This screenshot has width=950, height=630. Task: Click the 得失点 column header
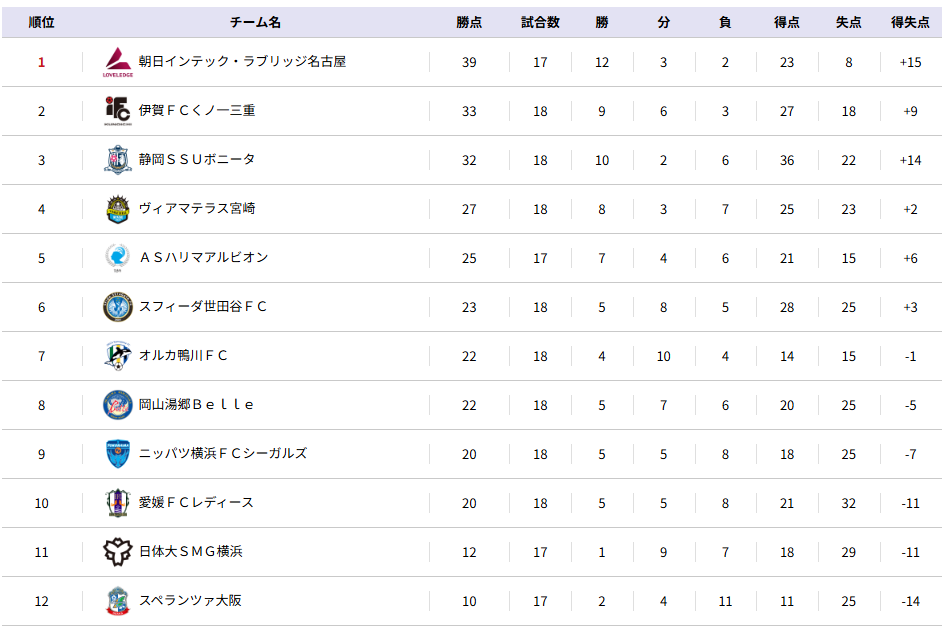click(x=910, y=22)
